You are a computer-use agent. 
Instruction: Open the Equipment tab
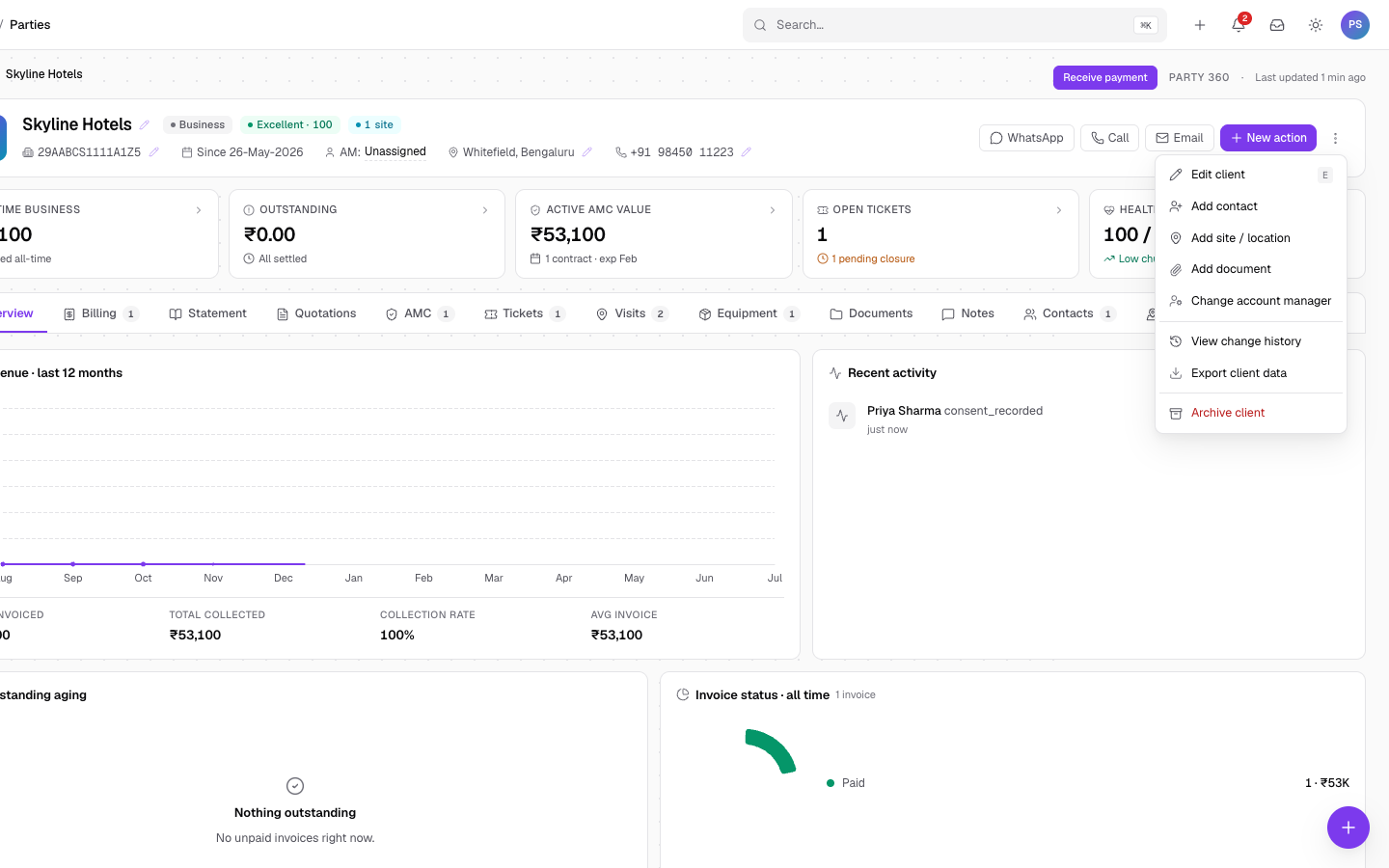(749, 313)
